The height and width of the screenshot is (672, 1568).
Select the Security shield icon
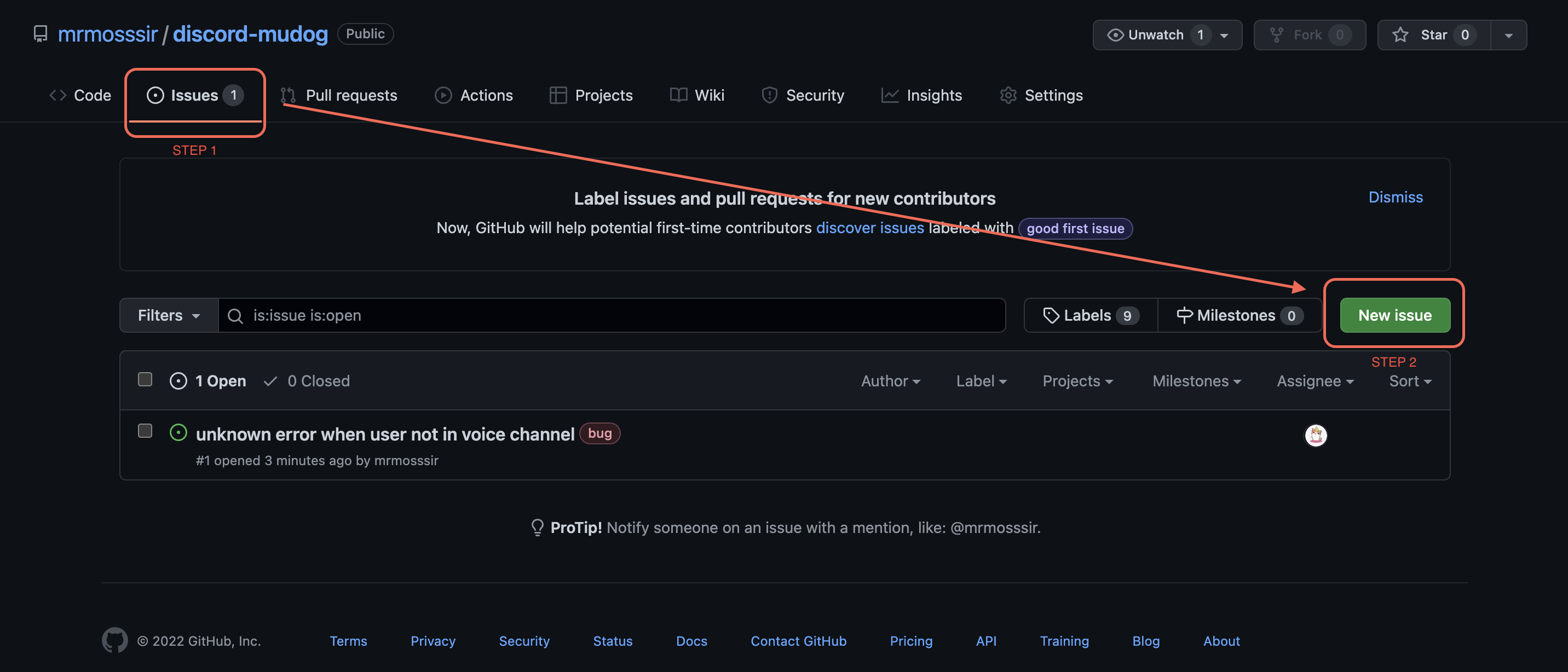tap(769, 95)
